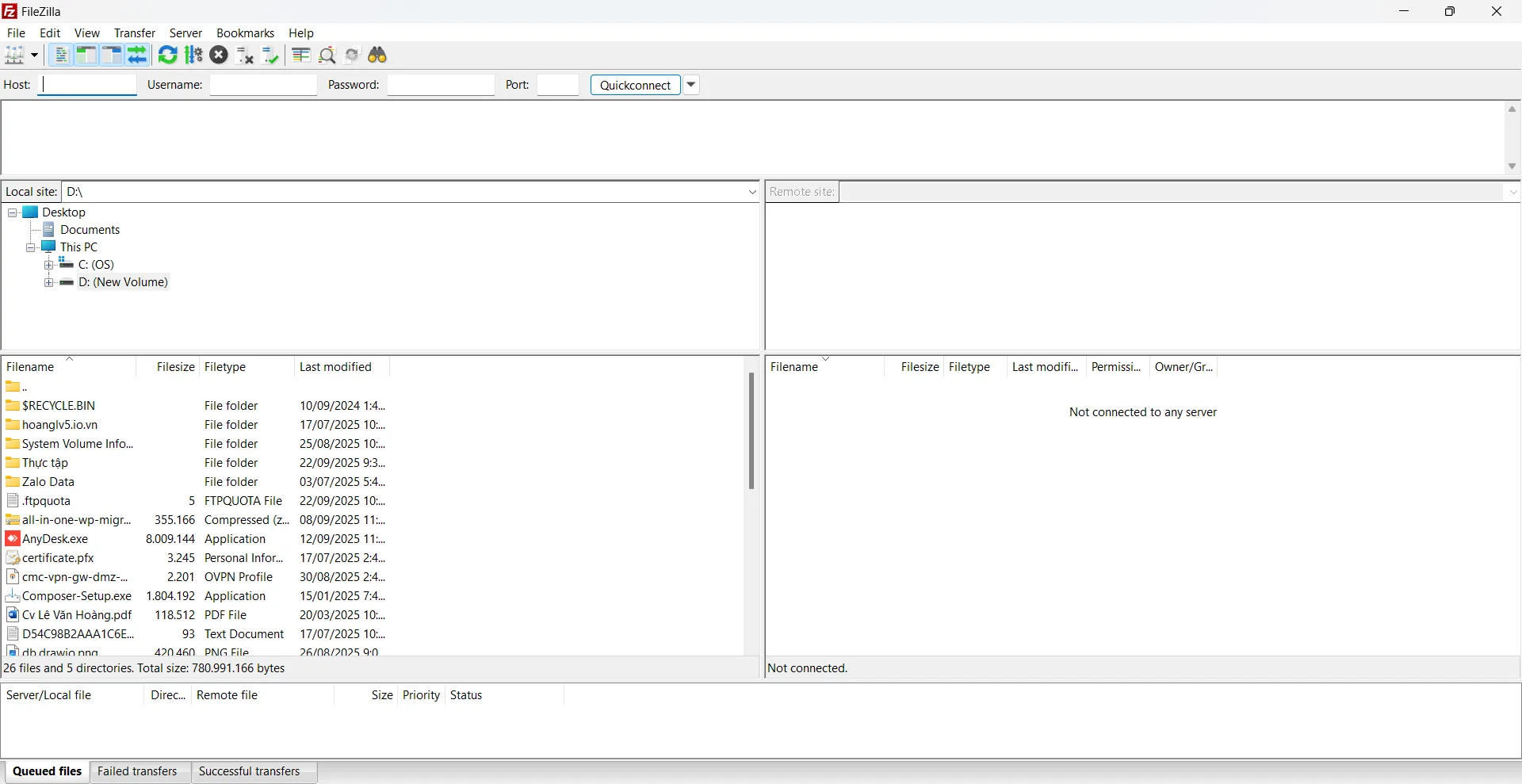
Task: Click the directory comparison magnifier icon
Action: point(327,55)
